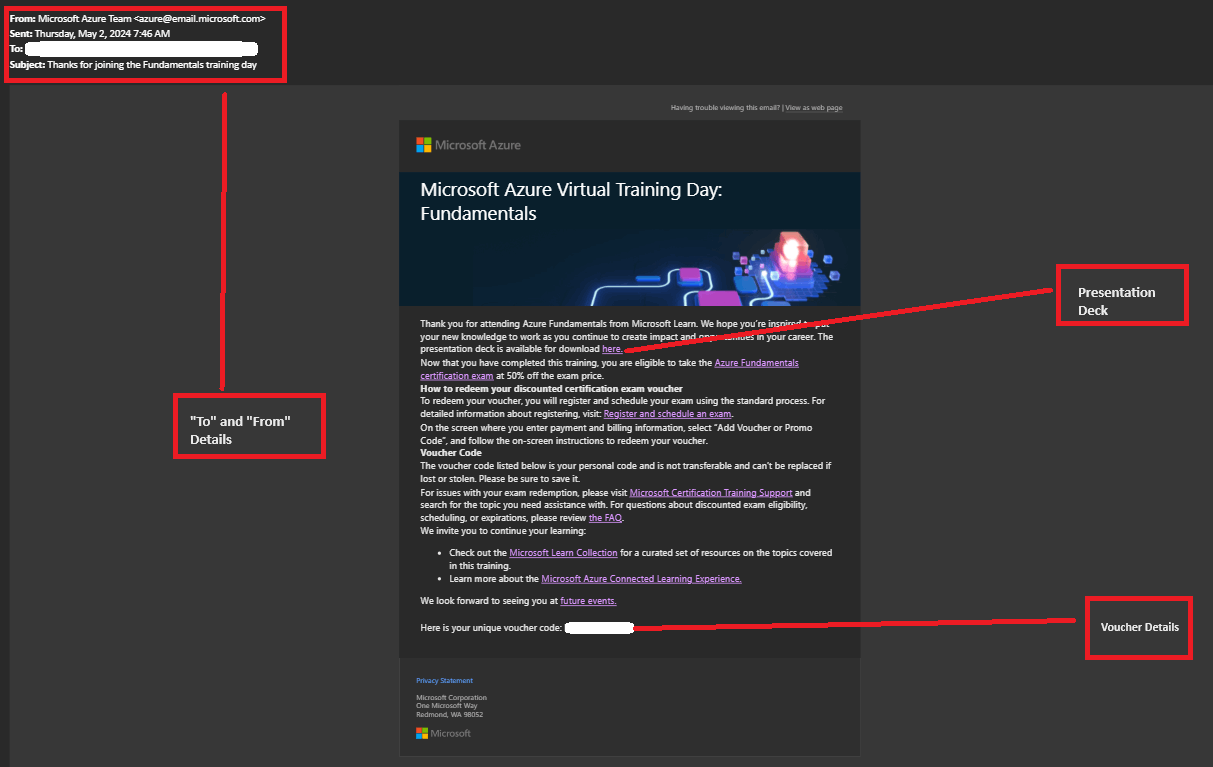Open the Microsoft Learn Collection link
The width and height of the screenshot is (1213, 767).
pyautogui.click(x=563, y=553)
